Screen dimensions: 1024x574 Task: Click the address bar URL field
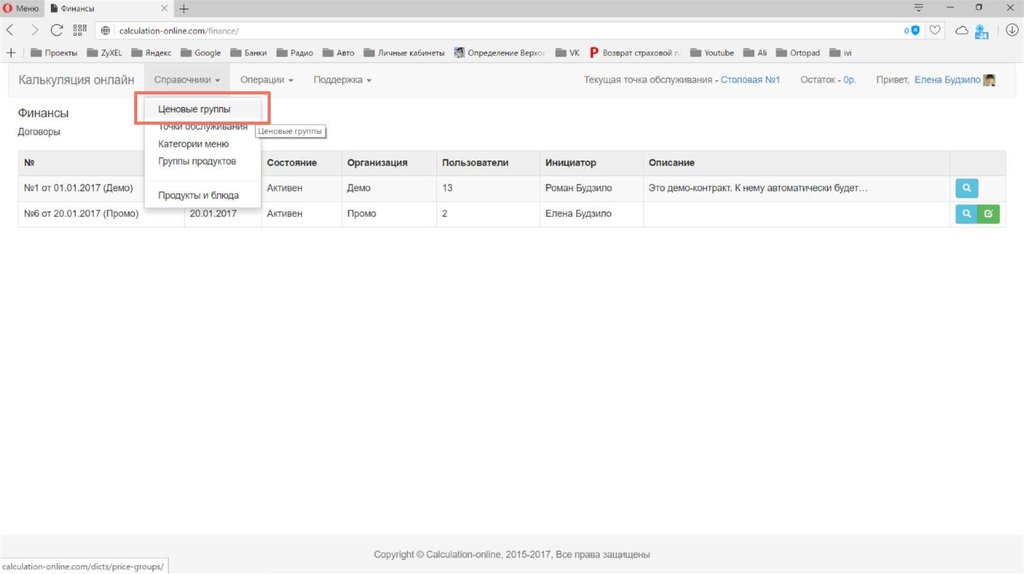500,31
